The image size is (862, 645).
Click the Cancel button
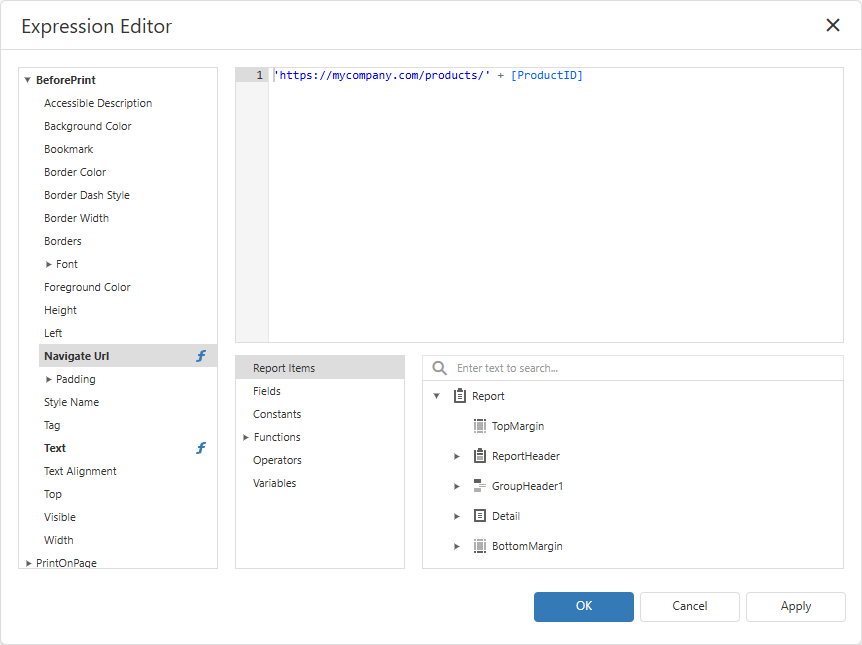[x=689, y=607]
